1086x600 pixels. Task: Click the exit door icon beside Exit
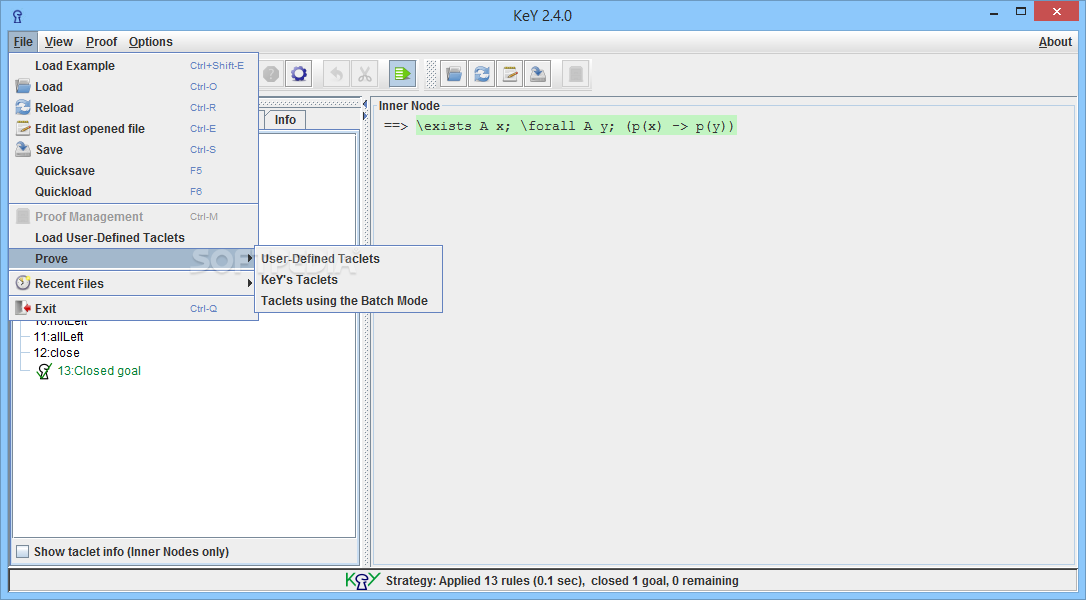tap(23, 308)
